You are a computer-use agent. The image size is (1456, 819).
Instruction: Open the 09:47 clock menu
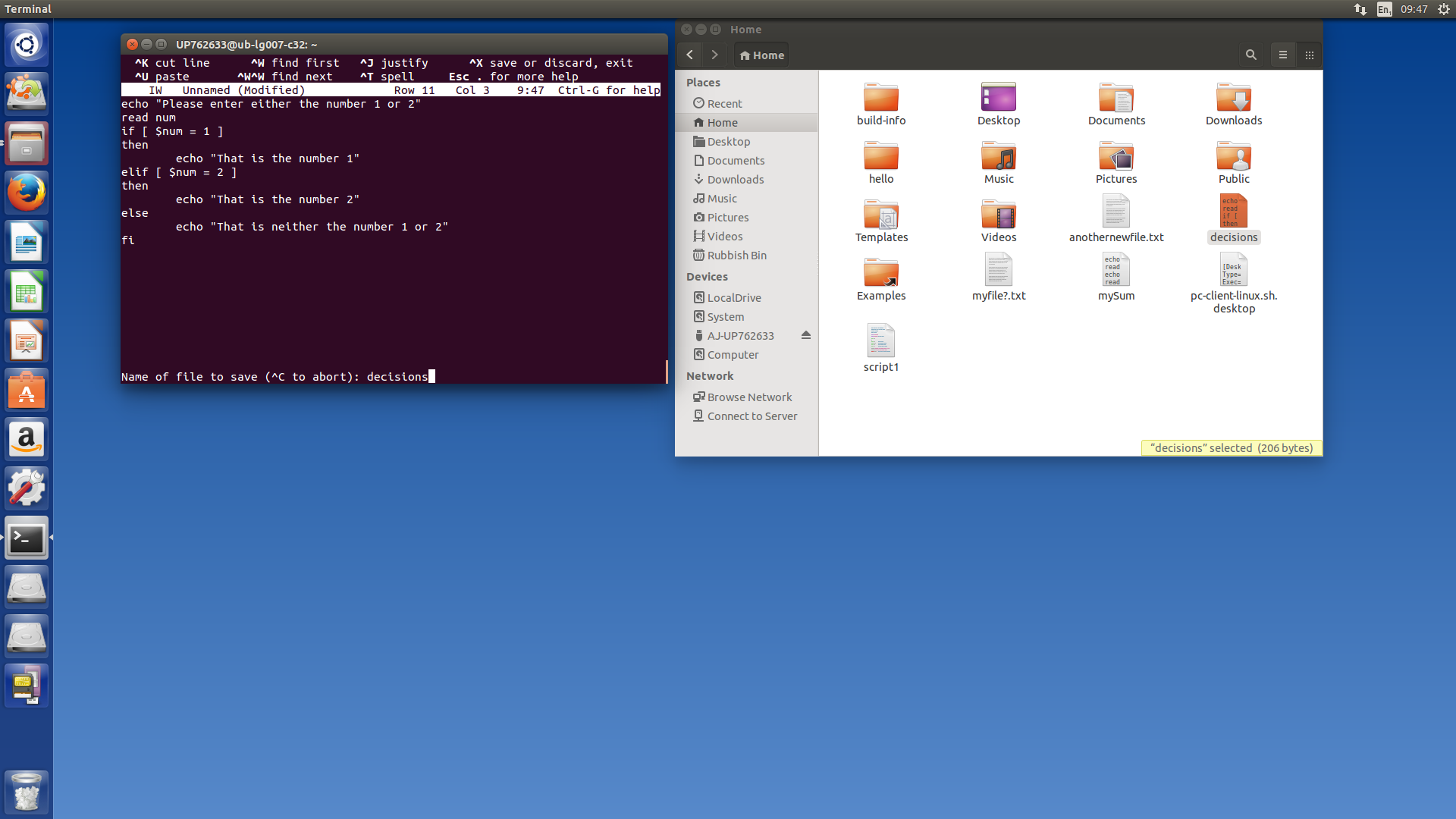[1414, 9]
